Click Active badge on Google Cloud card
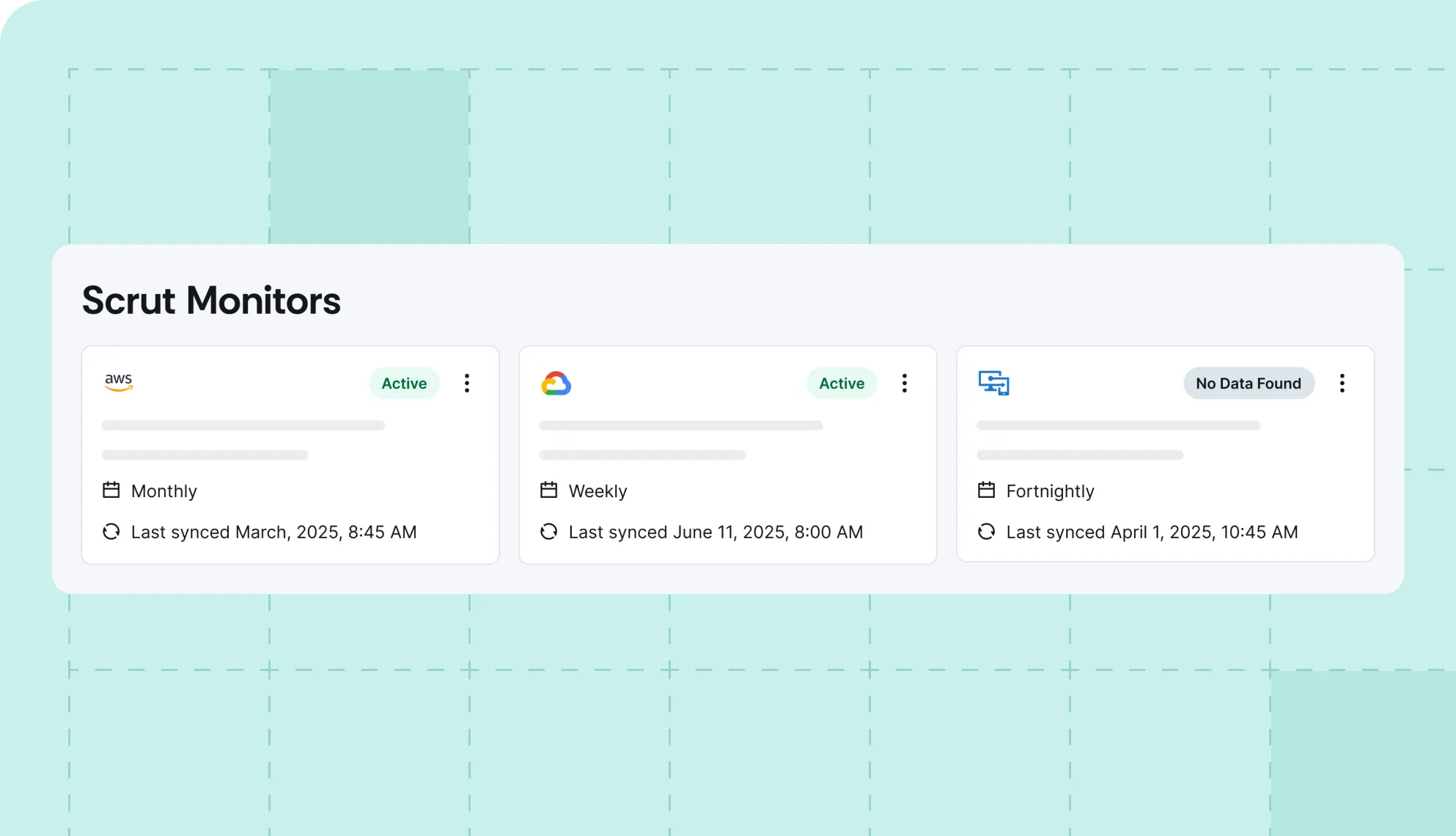This screenshot has width=1456, height=836. point(841,384)
